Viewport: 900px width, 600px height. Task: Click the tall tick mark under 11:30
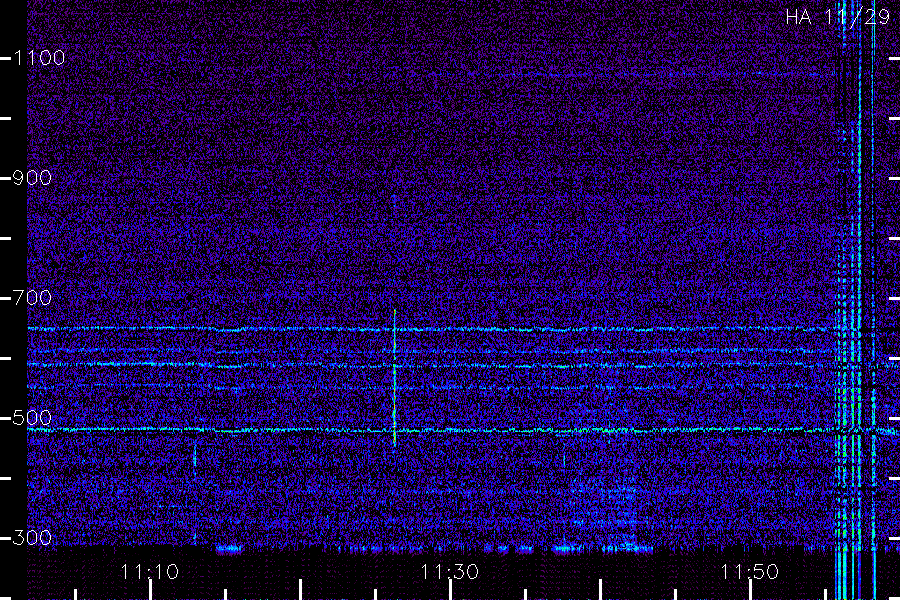[x=450, y=590]
